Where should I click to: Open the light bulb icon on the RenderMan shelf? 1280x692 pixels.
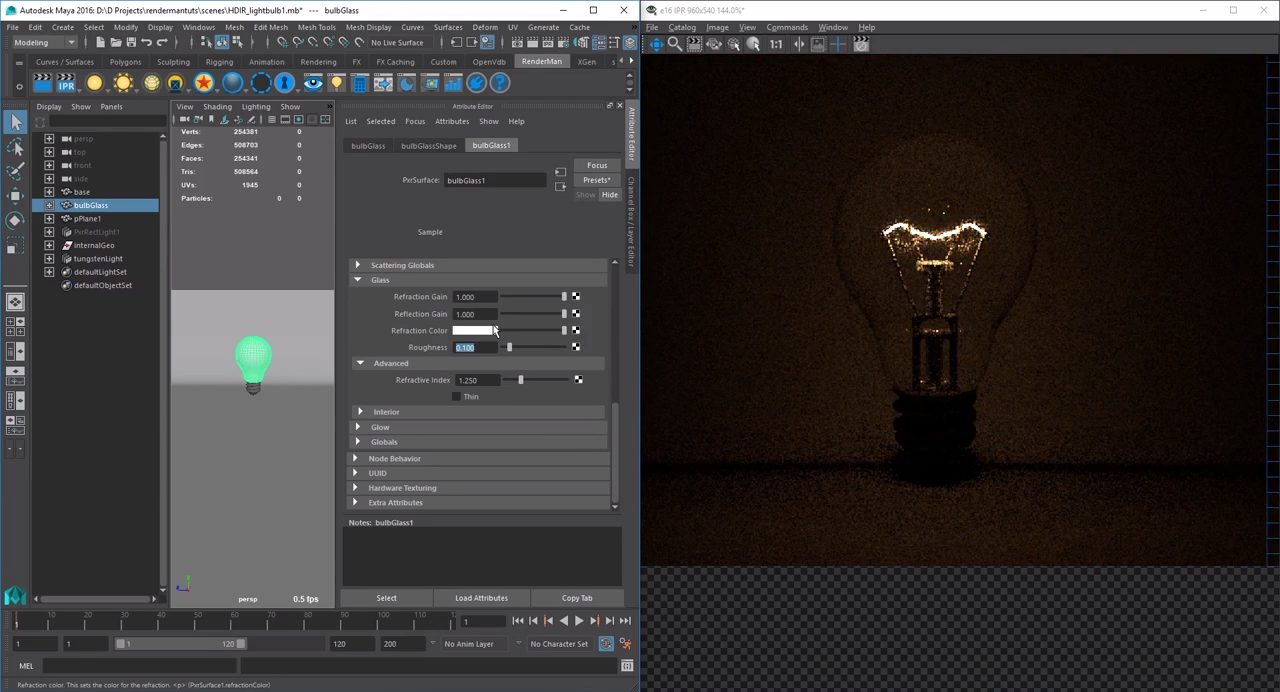tap(337, 83)
